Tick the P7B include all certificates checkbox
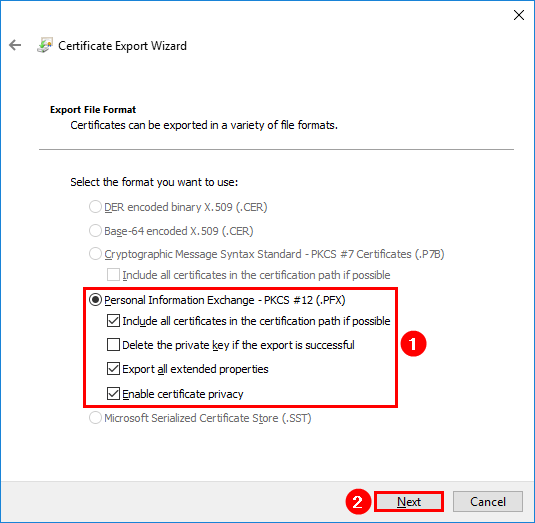The width and height of the screenshot is (535, 523). coord(113,275)
